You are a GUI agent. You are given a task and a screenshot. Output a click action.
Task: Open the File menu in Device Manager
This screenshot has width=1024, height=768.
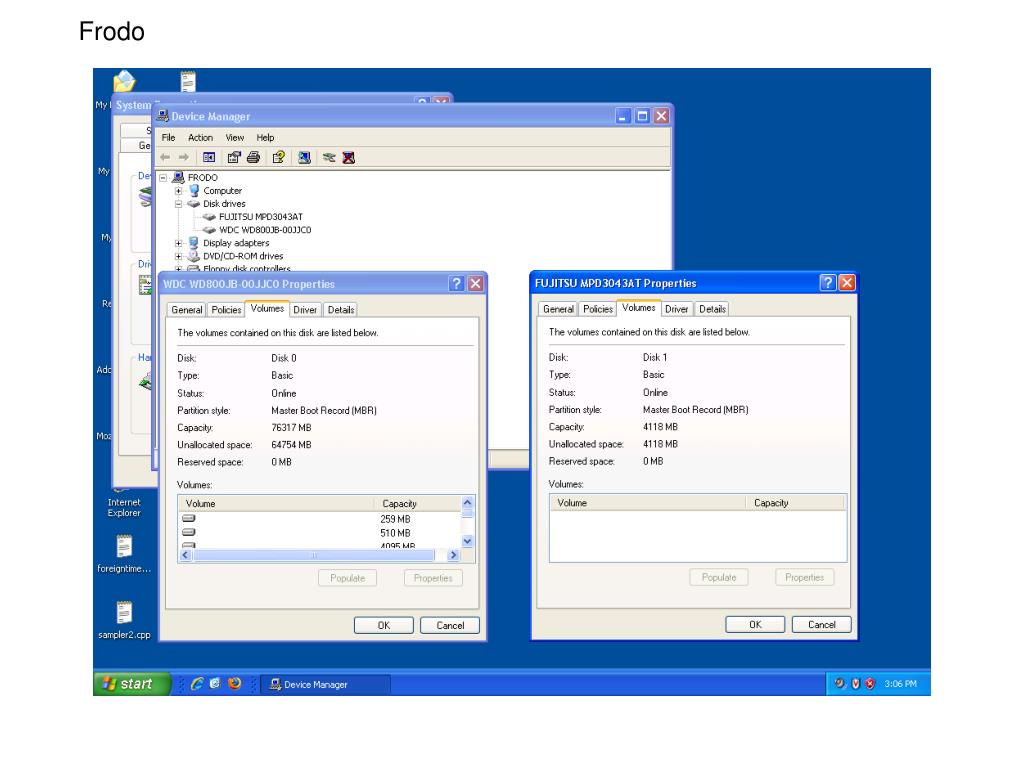(168, 137)
